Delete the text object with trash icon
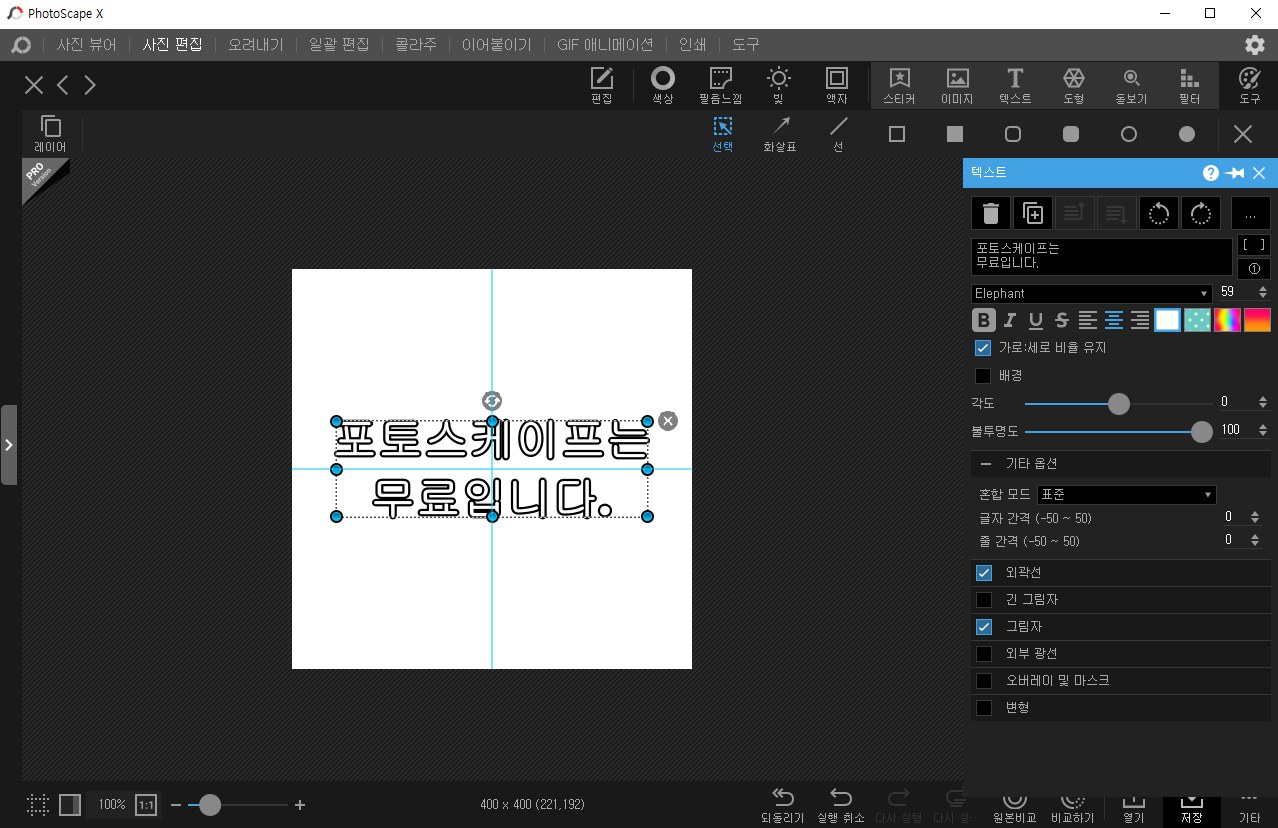Viewport: 1278px width, 828px height. 991,213
